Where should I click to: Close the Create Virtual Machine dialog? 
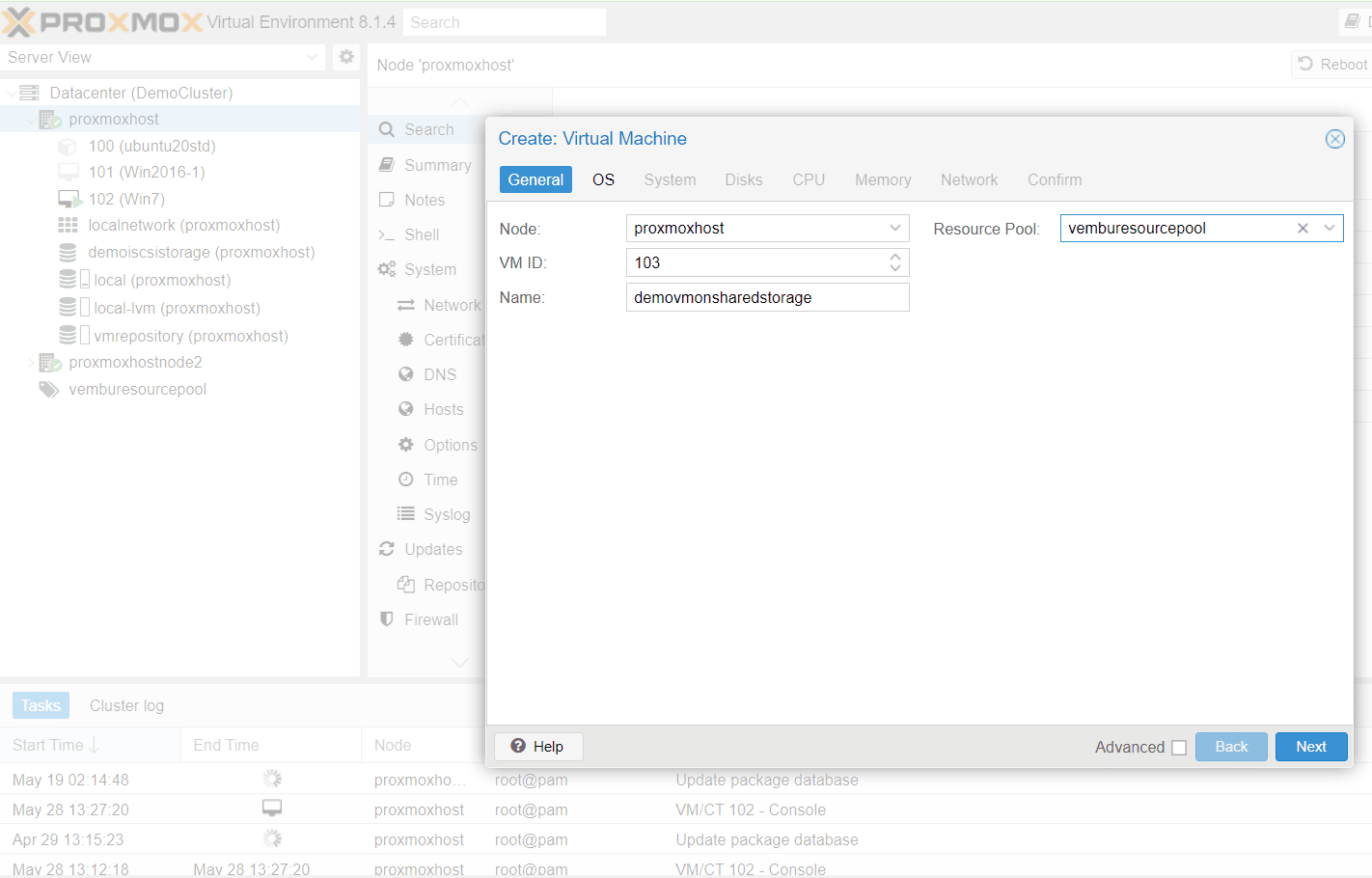1335,139
